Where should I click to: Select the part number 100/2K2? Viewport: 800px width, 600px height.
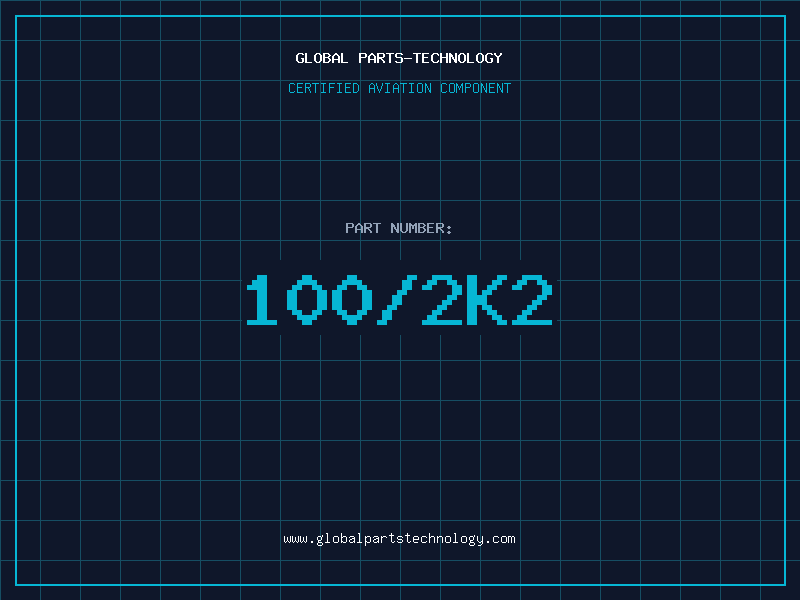point(399,299)
